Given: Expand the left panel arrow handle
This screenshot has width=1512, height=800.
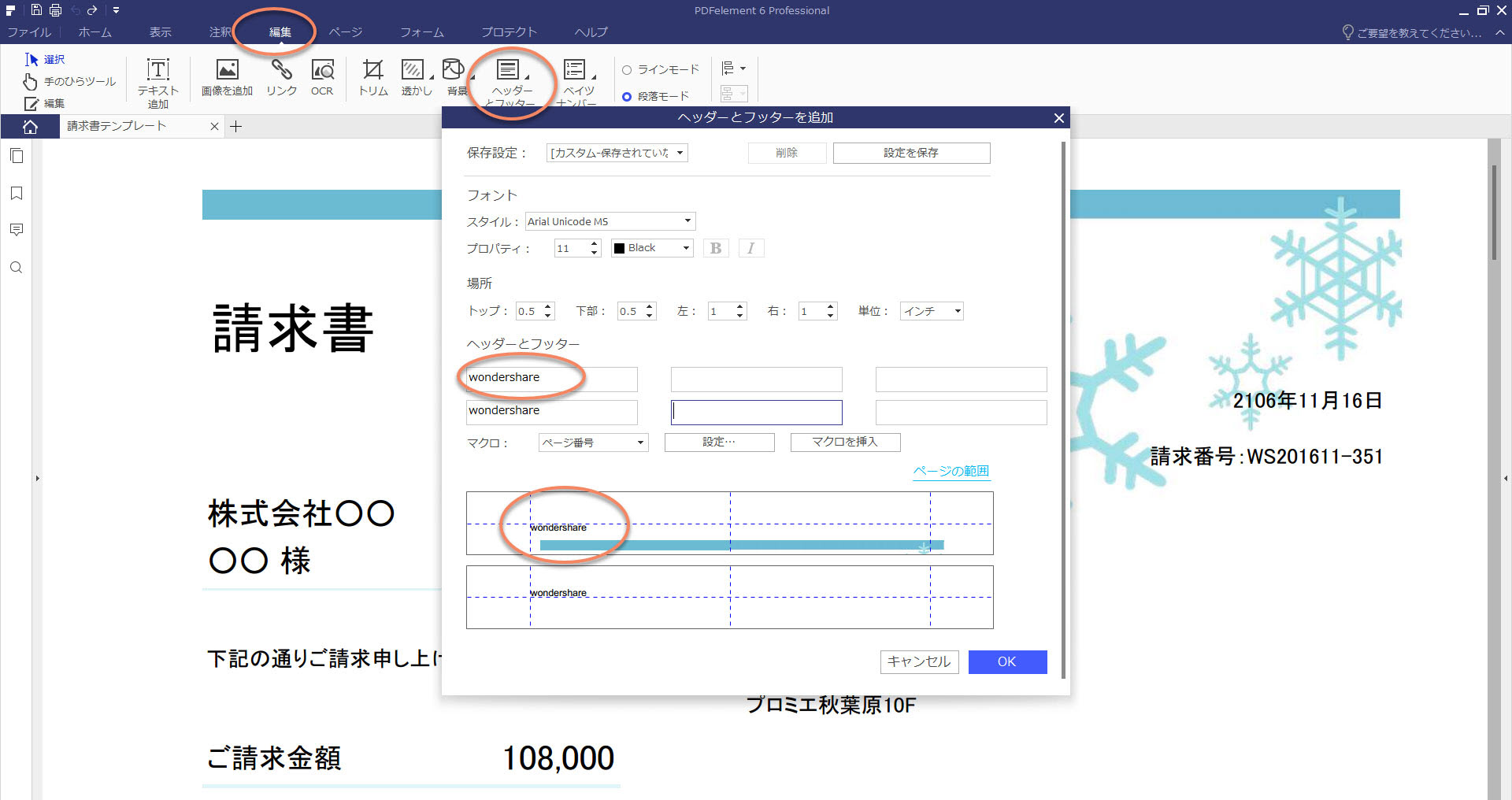Looking at the screenshot, I should pyautogui.click(x=37, y=478).
